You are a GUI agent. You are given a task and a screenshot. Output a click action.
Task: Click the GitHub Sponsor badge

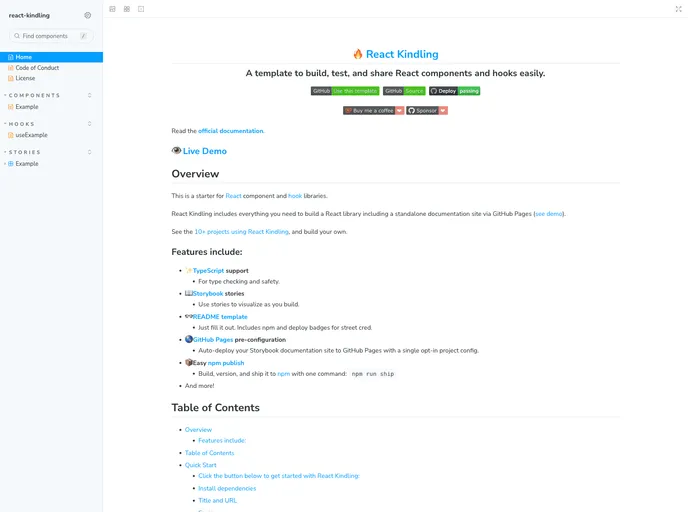coord(427,111)
